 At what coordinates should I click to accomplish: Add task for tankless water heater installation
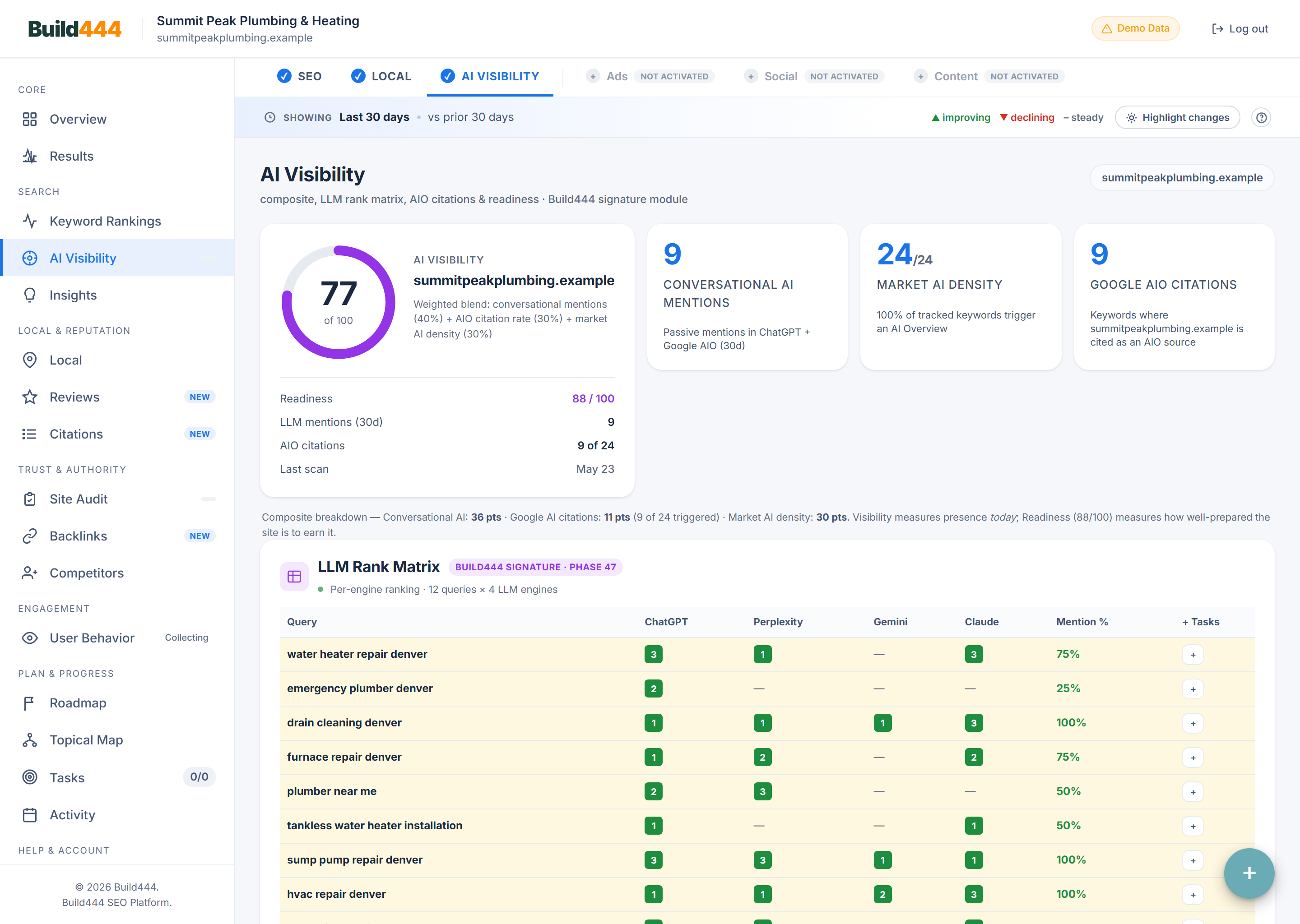click(x=1193, y=826)
